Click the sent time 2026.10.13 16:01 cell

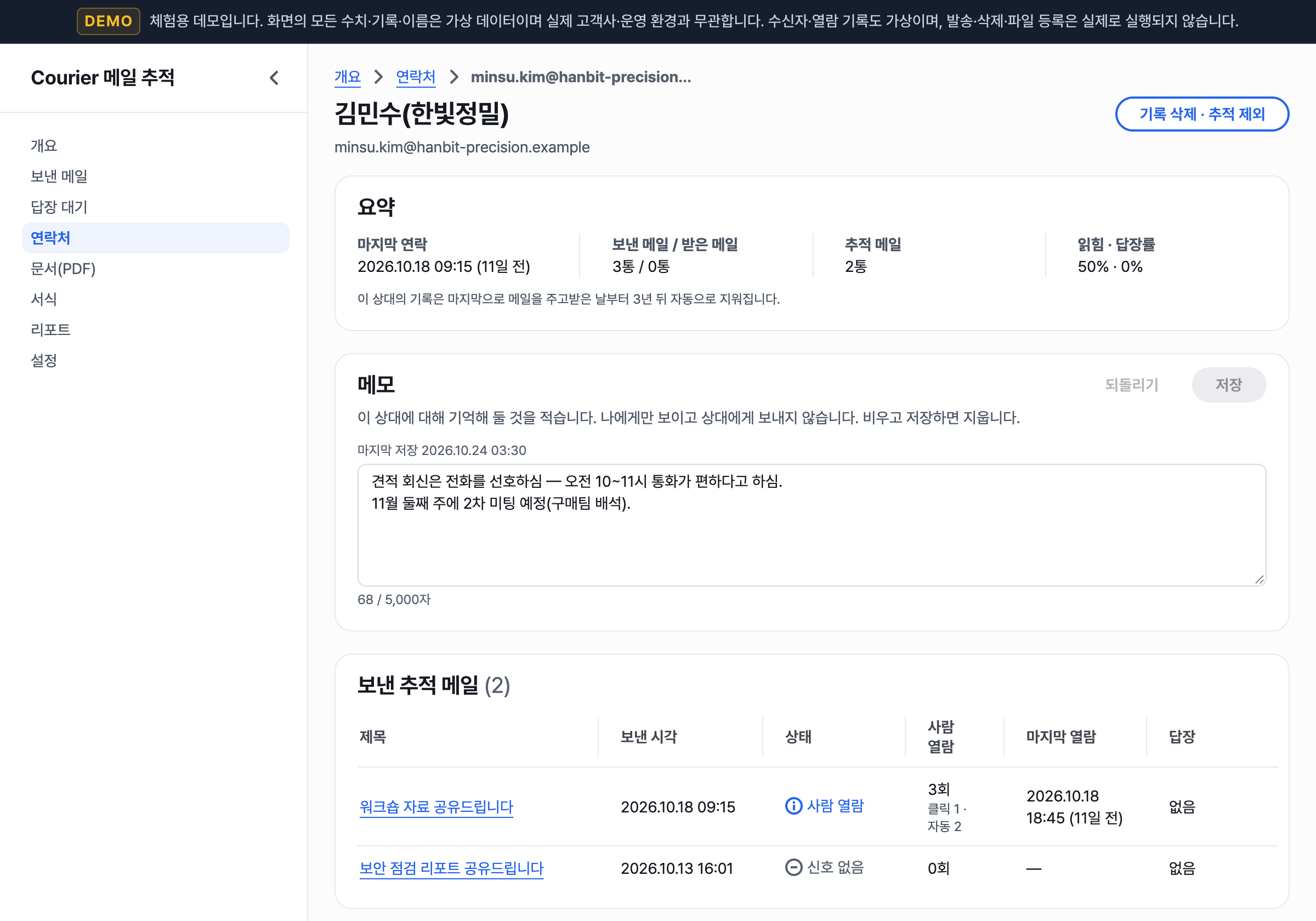(676, 868)
